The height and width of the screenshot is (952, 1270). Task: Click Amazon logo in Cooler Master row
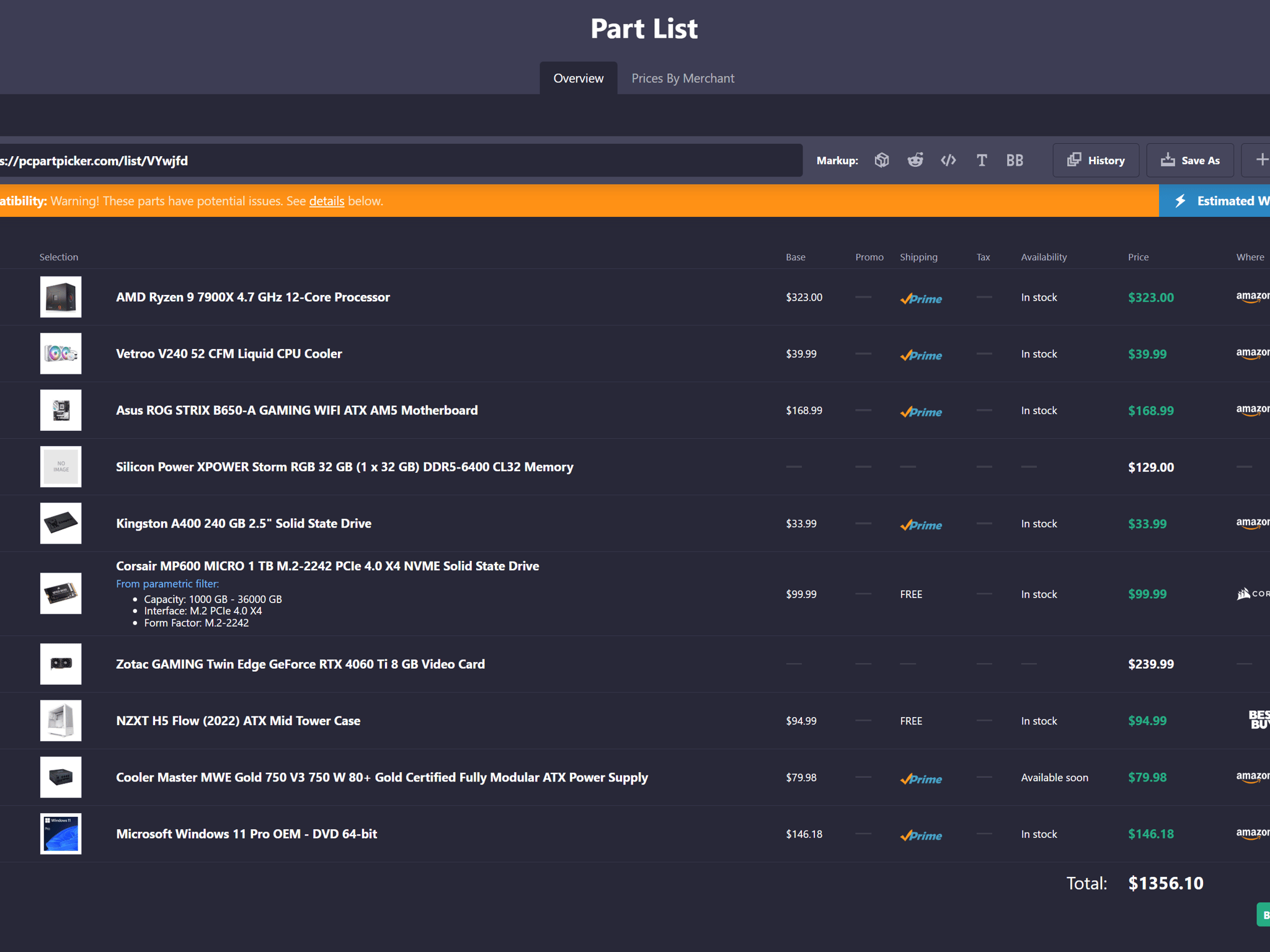pos(1253,777)
